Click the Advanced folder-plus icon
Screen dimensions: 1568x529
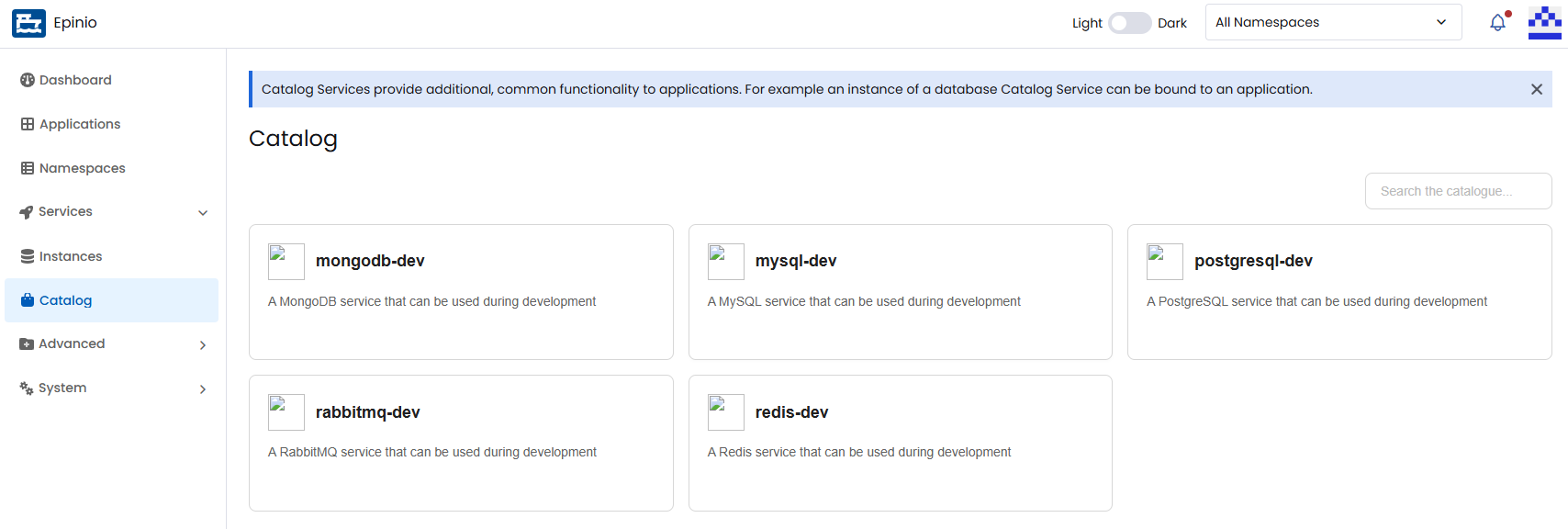click(27, 344)
